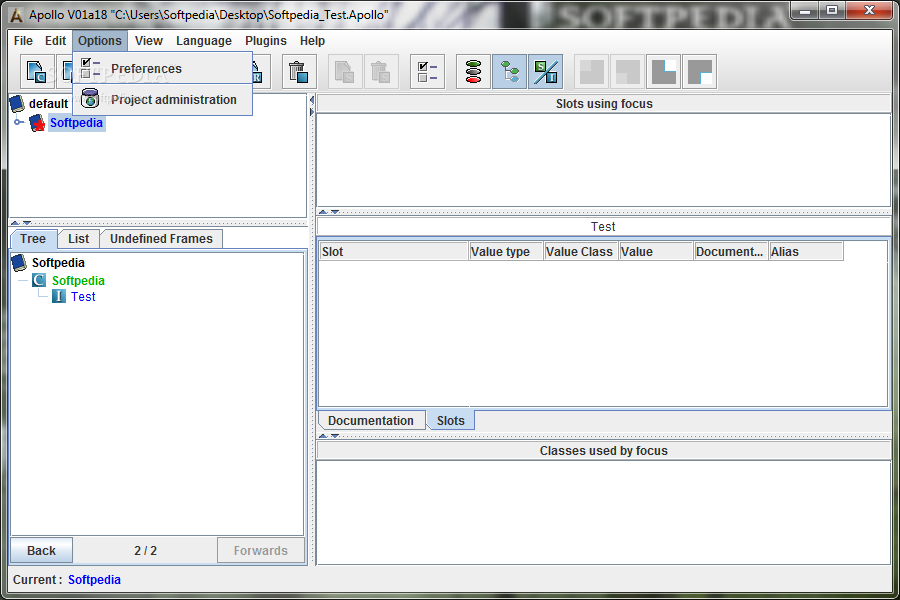Image resolution: width=900 pixels, height=600 pixels.
Task: Select default knowledge base
Action: (x=48, y=103)
